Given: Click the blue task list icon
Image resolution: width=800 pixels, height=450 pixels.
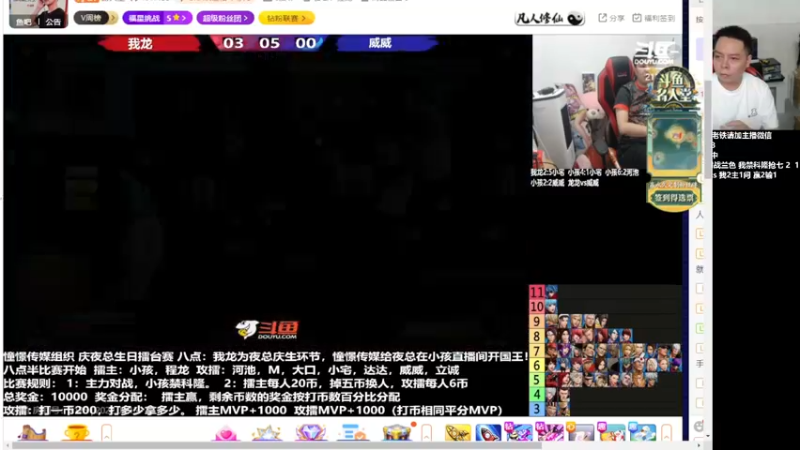Looking at the screenshot, I should point(353,433).
